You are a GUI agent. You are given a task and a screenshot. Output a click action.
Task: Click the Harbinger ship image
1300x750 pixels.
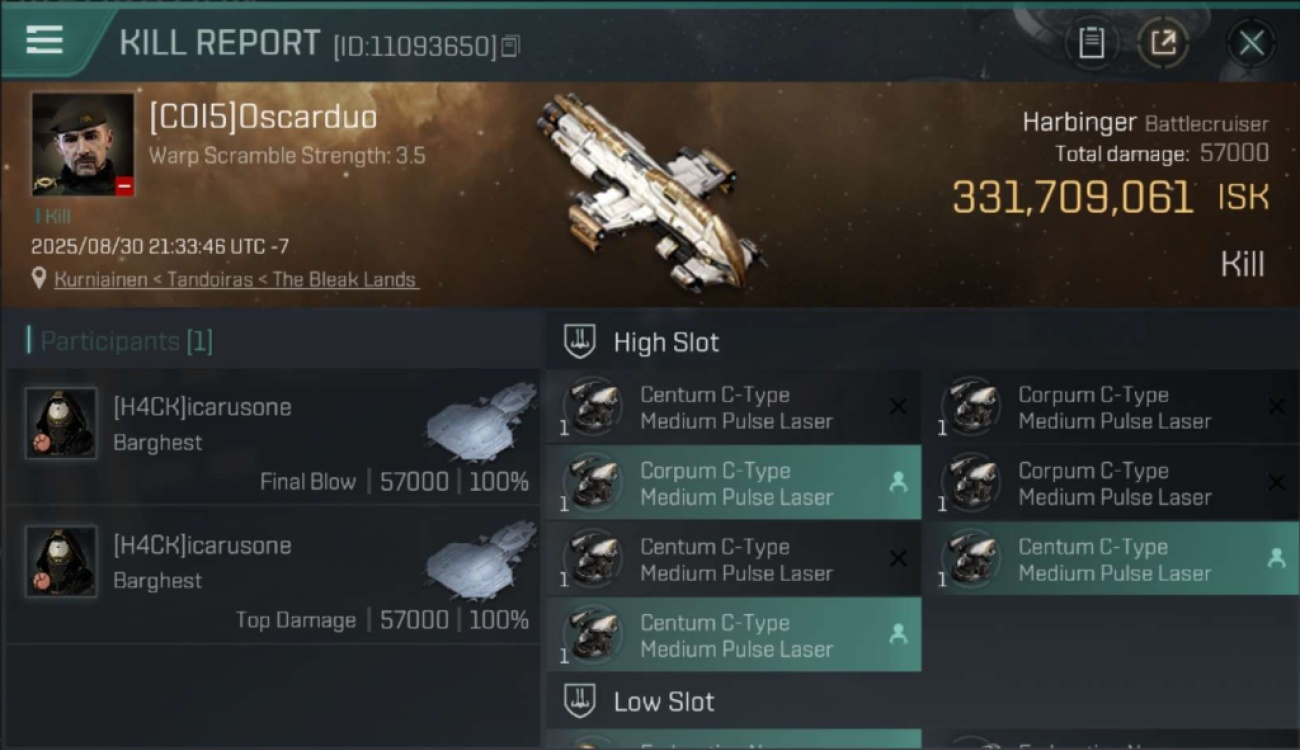point(649,190)
